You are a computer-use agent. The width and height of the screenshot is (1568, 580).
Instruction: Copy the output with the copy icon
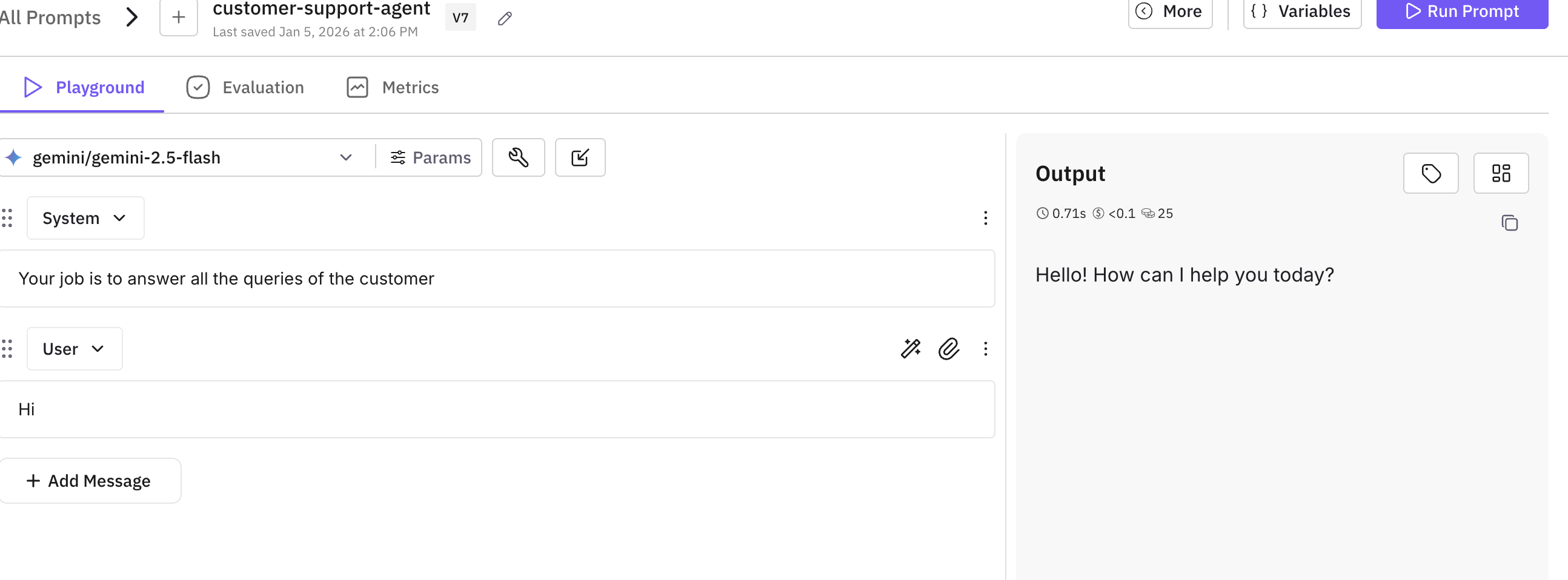coord(1510,223)
